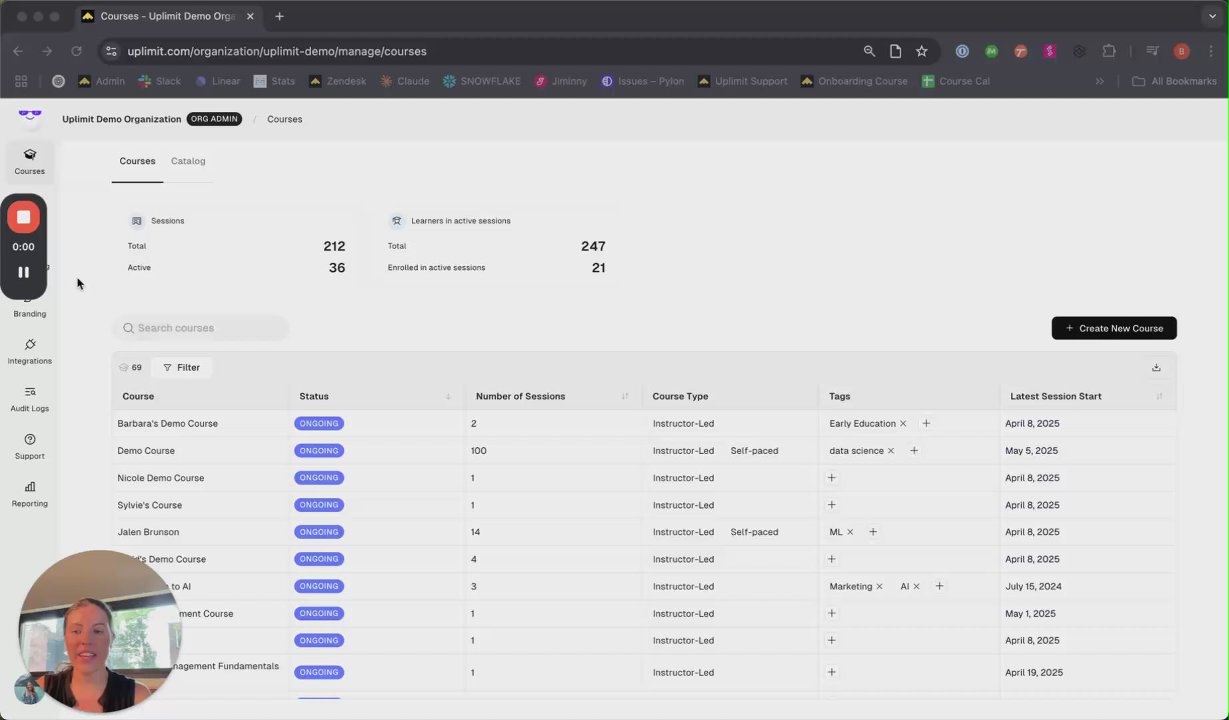Add a tag to Nicole Demo Course
Viewport: 1229px width, 720px height.
click(x=831, y=478)
